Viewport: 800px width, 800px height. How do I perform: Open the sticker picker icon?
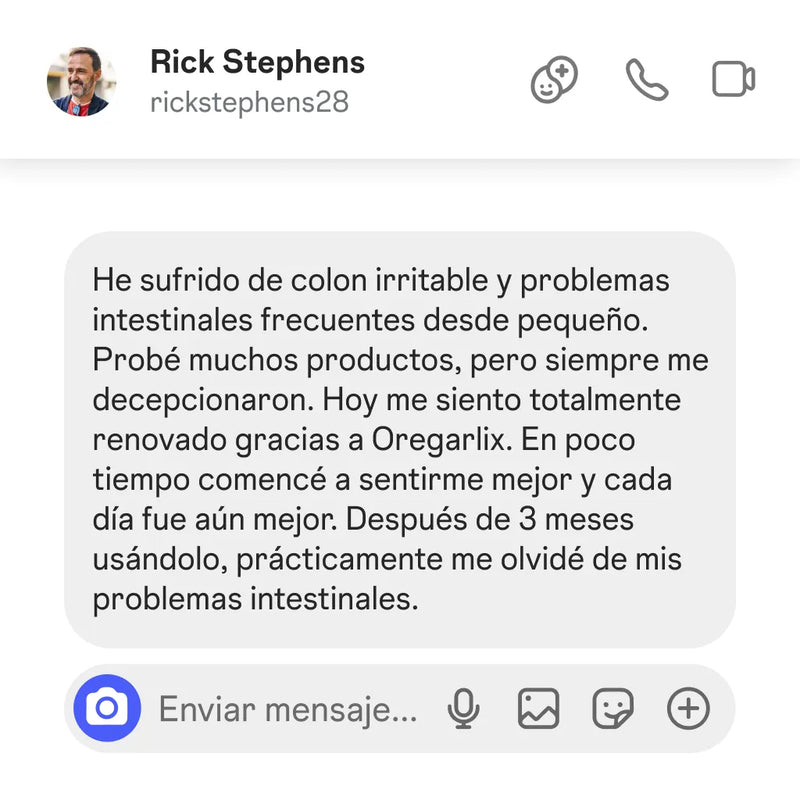(613, 708)
